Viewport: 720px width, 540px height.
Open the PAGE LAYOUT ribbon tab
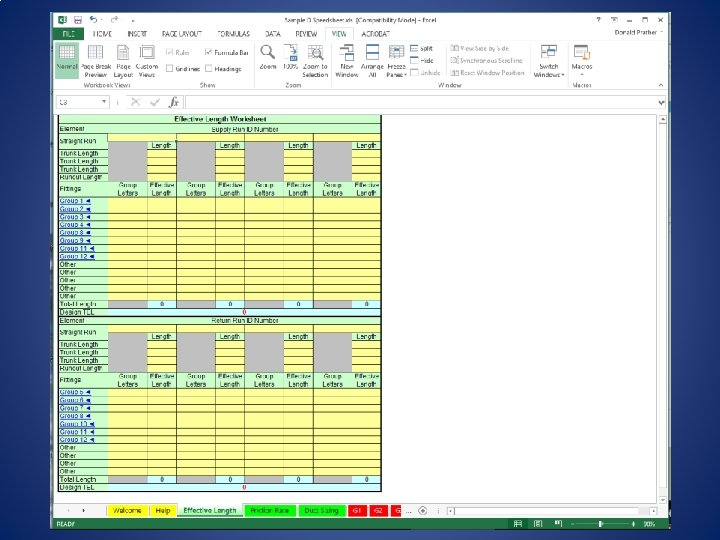click(182, 34)
